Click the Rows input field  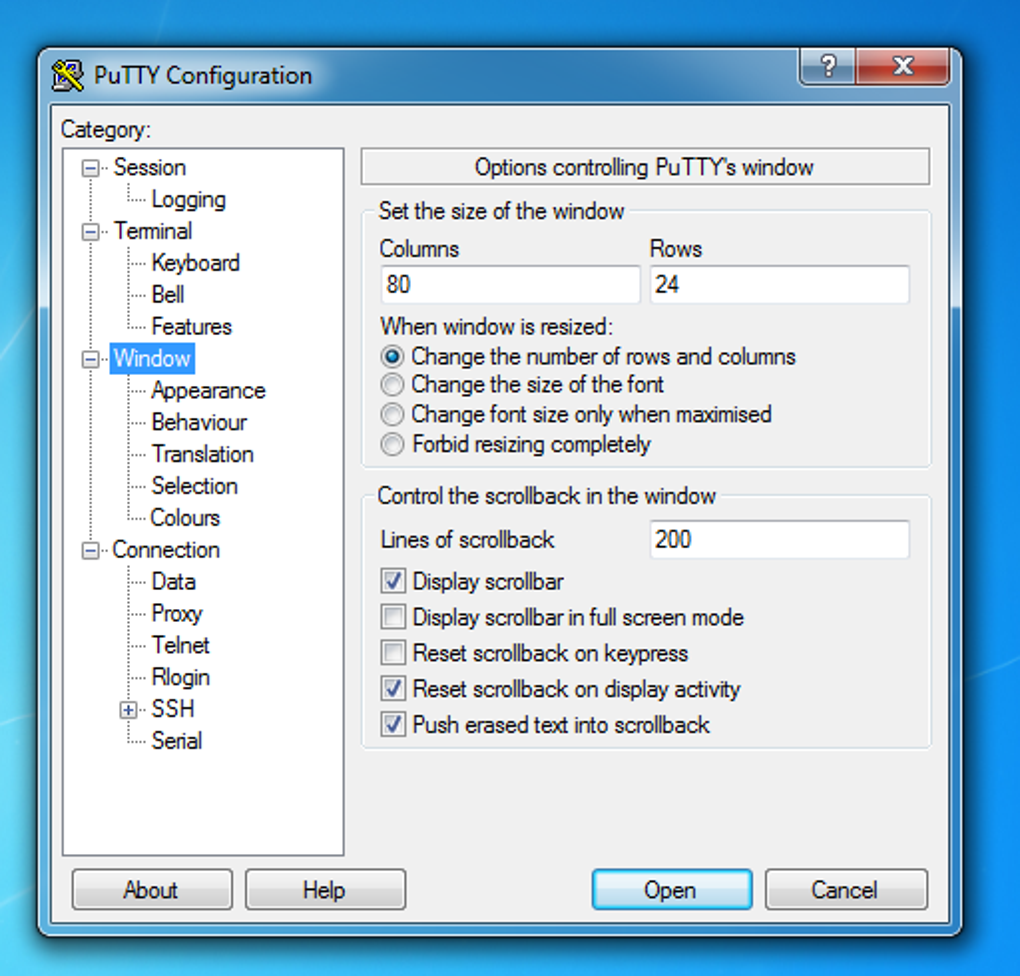pos(779,284)
